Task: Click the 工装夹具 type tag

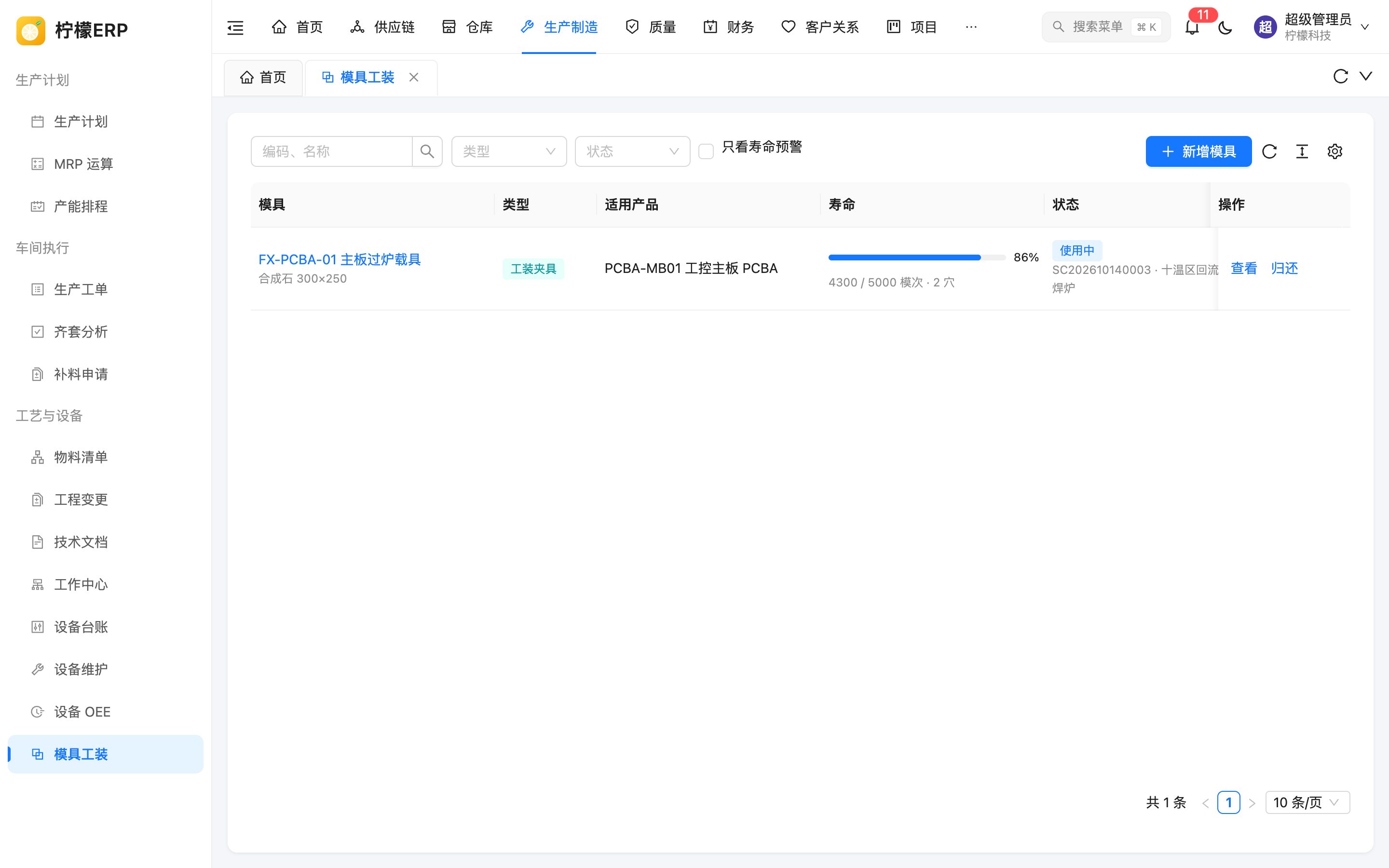Action: pyautogui.click(x=533, y=269)
